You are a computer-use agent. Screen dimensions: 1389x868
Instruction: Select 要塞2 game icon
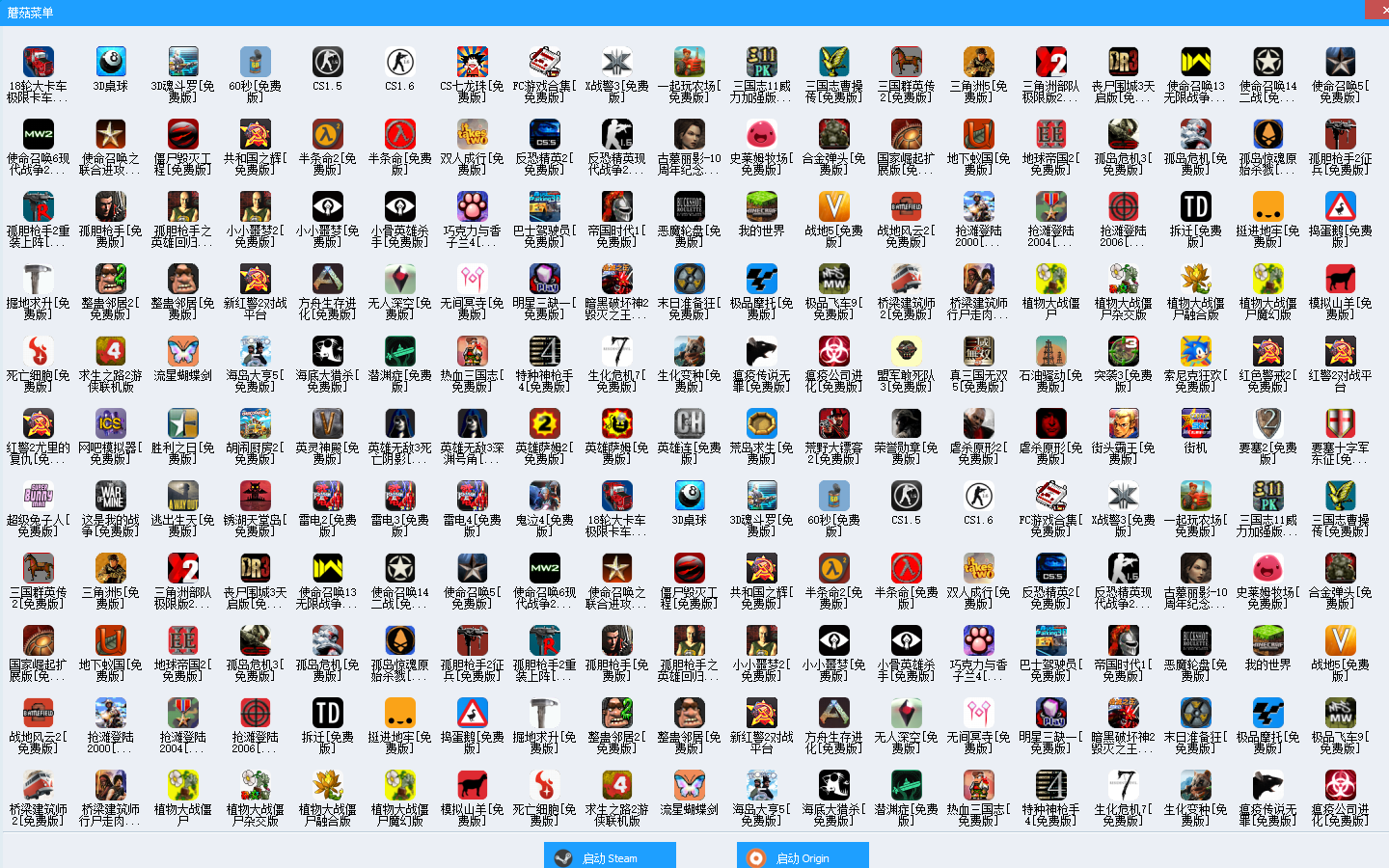click(1267, 424)
